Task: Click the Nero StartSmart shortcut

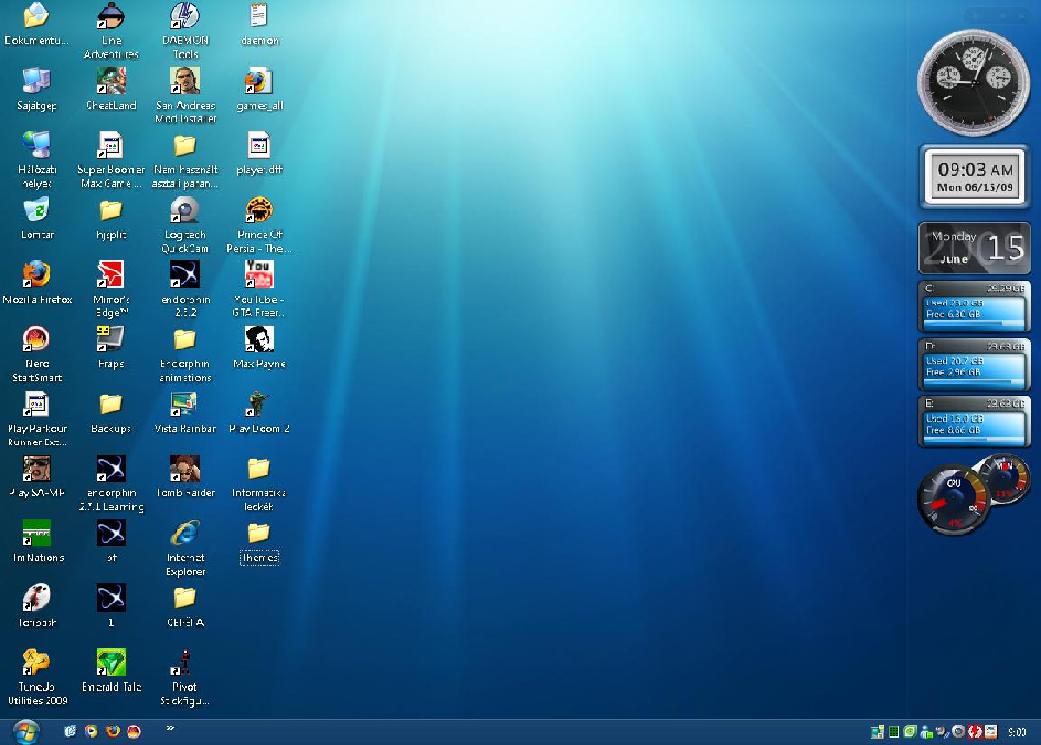Action: [x=36, y=339]
